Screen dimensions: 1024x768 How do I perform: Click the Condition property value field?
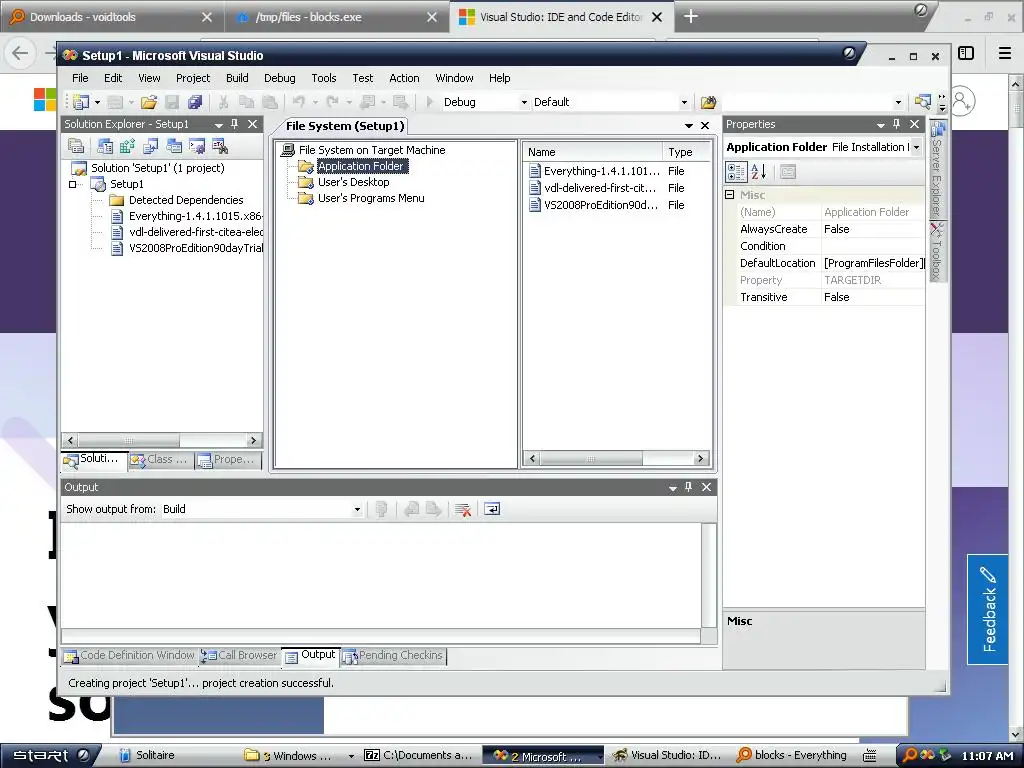[873, 246]
